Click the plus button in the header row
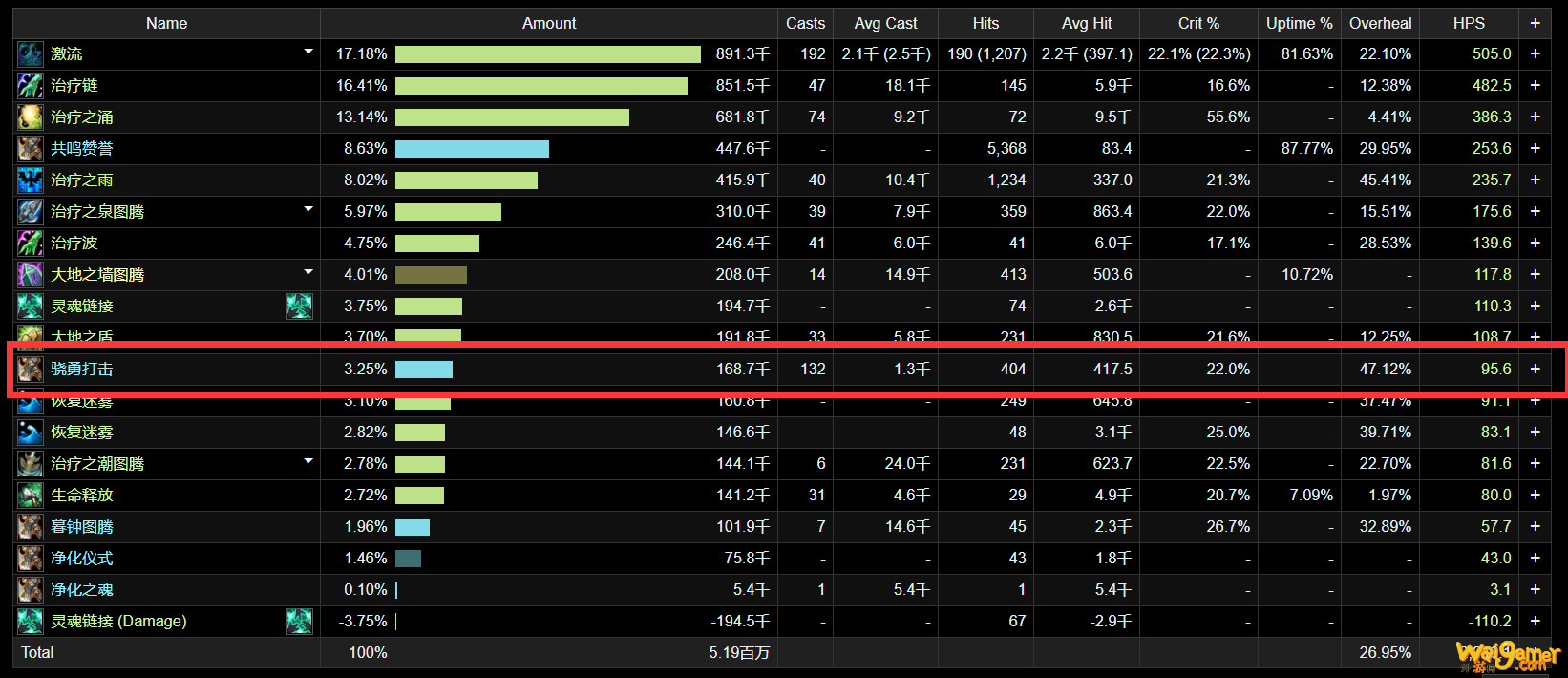 pyautogui.click(x=1536, y=23)
